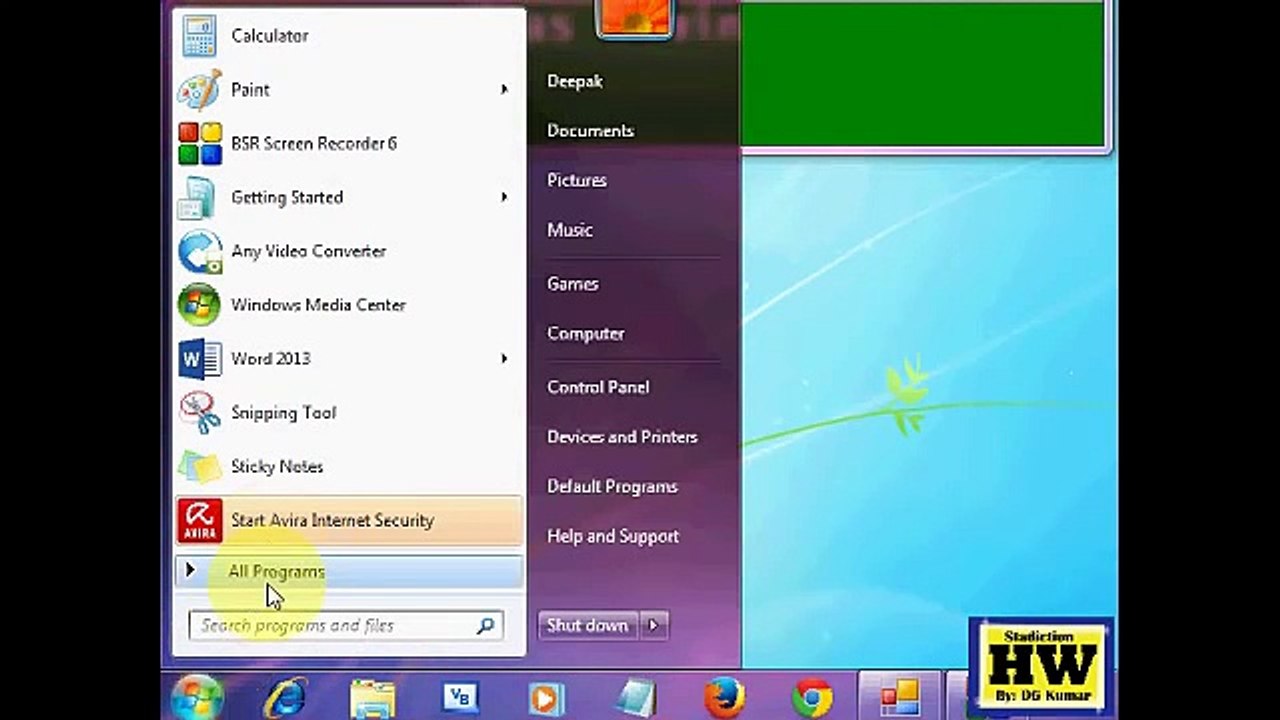Image resolution: width=1280 pixels, height=720 pixels.
Task: Launch Any Video Converter icon
Action: coord(200,252)
